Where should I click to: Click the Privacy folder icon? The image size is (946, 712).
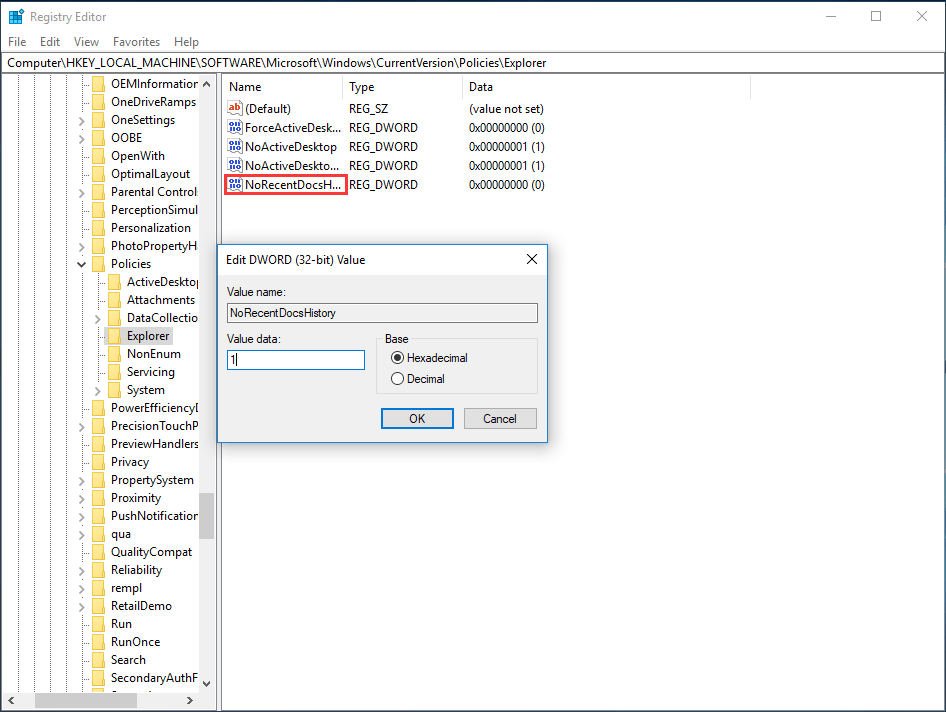(x=98, y=462)
